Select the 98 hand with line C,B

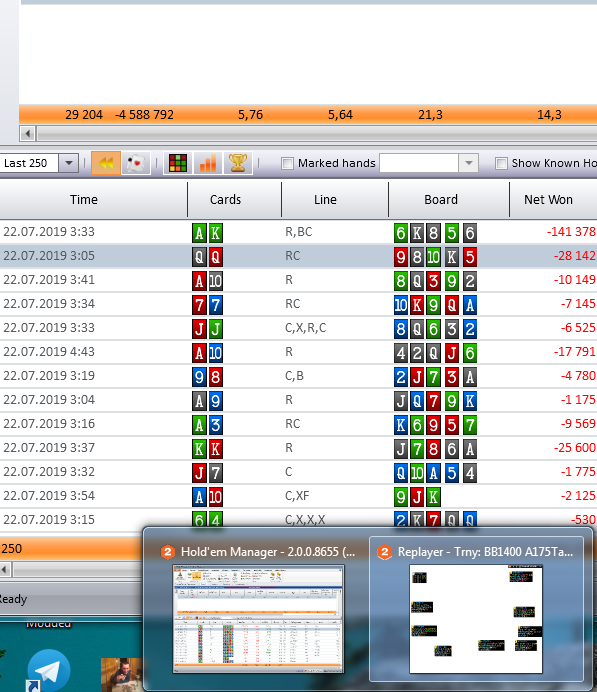[298, 376]
